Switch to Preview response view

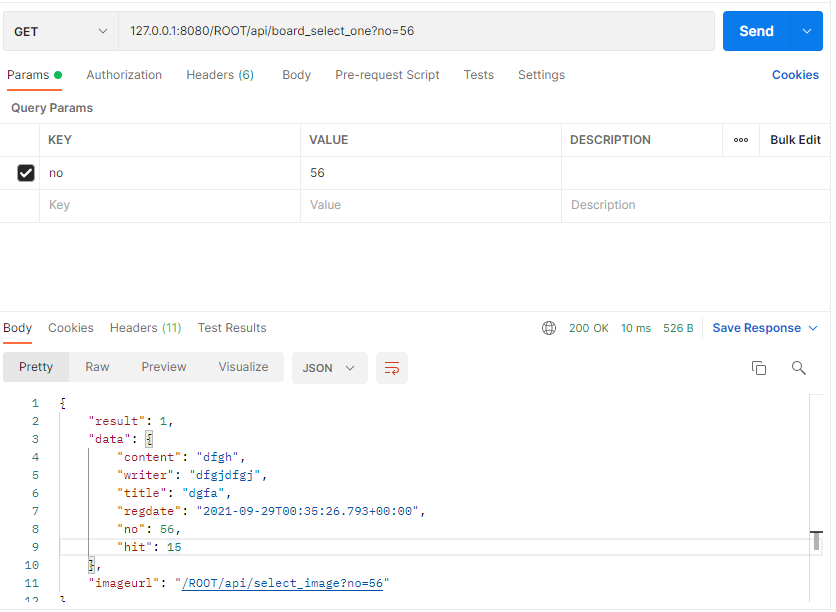coord(164,367)
